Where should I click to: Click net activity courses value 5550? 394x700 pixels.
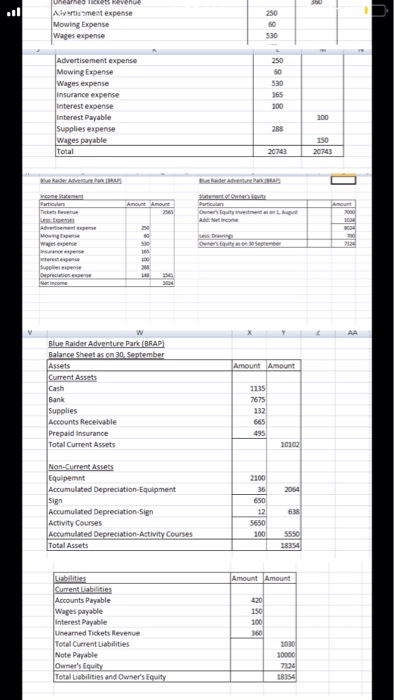[x=293, y=534]
